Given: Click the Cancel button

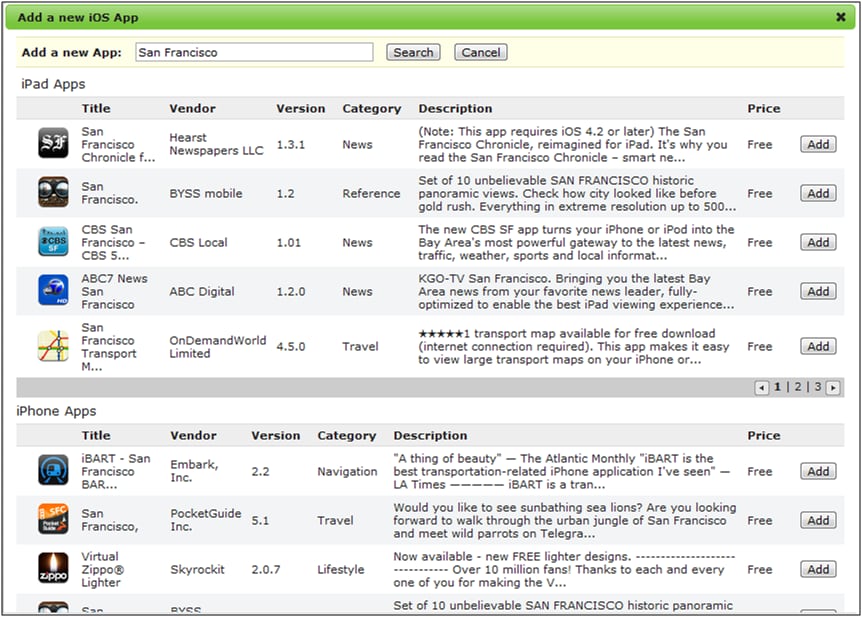Looking at the screenshot, I should pos(480,52).
